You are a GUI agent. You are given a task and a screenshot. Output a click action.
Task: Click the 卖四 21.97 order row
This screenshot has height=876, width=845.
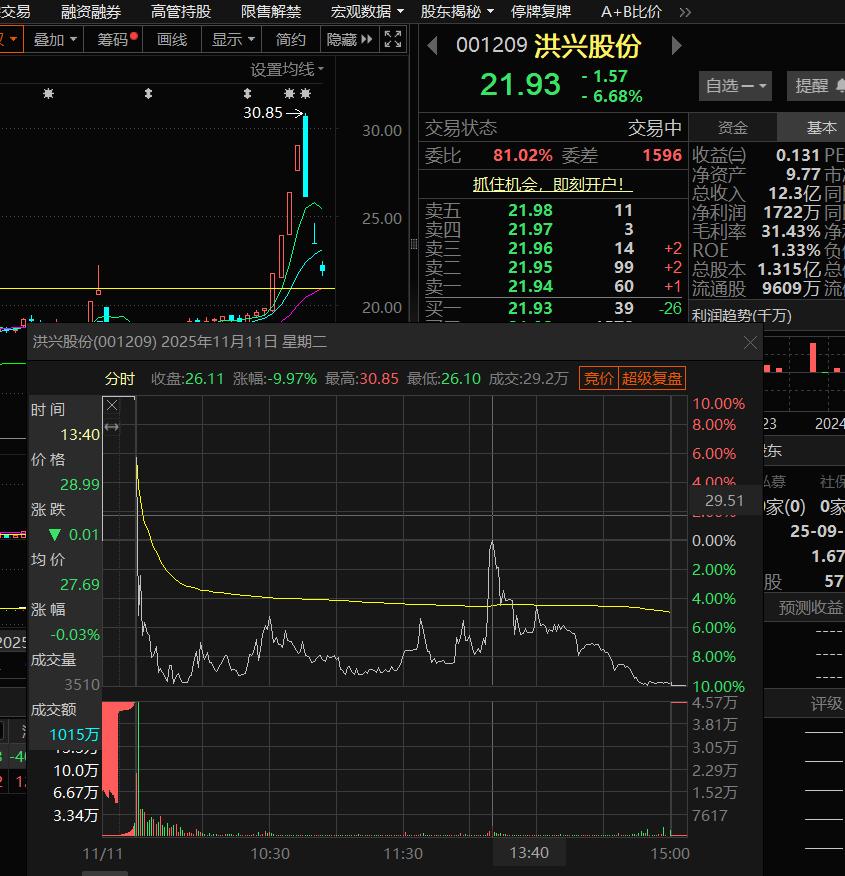[553, 230]
